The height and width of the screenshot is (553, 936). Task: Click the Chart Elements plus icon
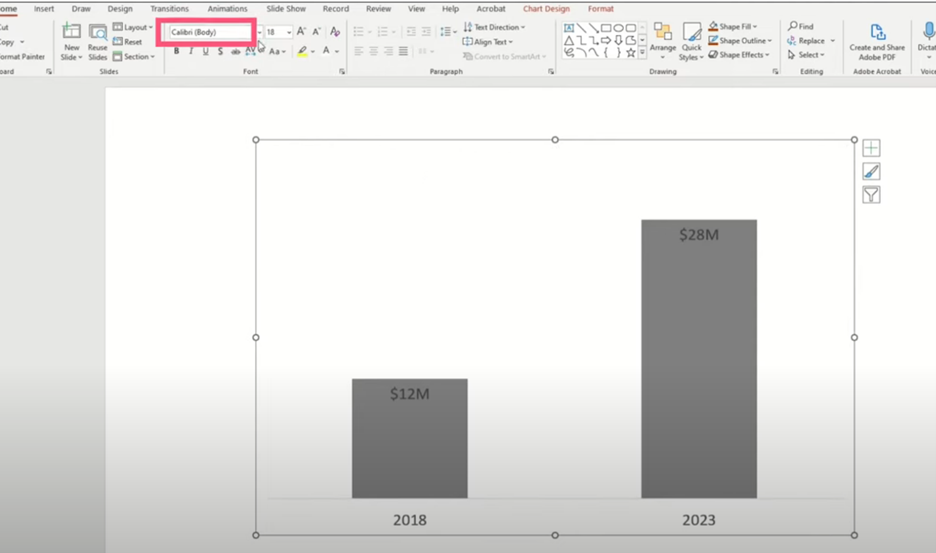871,148
